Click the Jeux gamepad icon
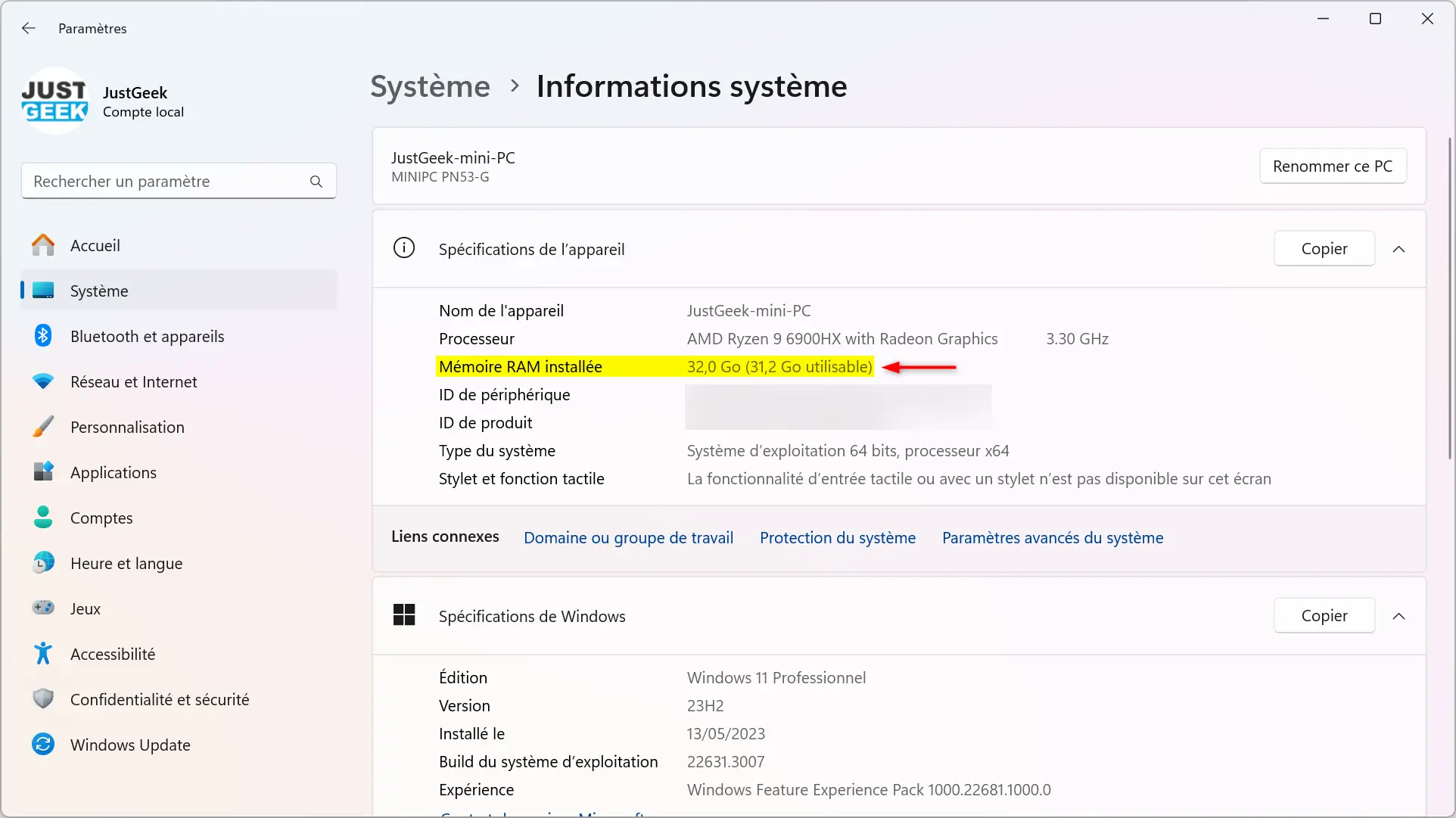 (x=43, y=608)
